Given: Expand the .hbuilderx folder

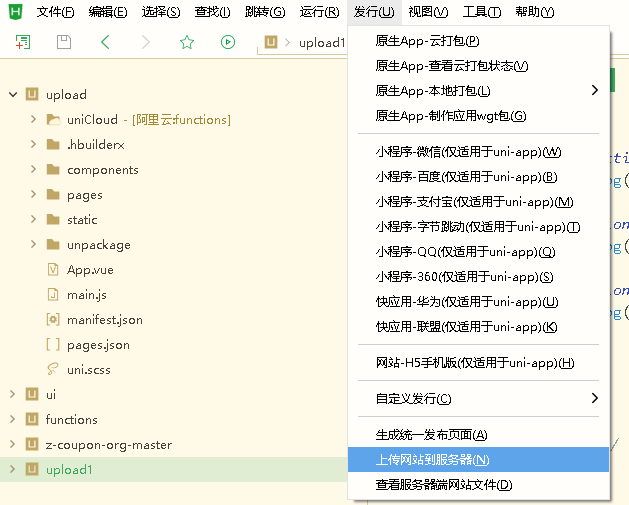Looking at the screenshot, I should click(x=34, y=144).
